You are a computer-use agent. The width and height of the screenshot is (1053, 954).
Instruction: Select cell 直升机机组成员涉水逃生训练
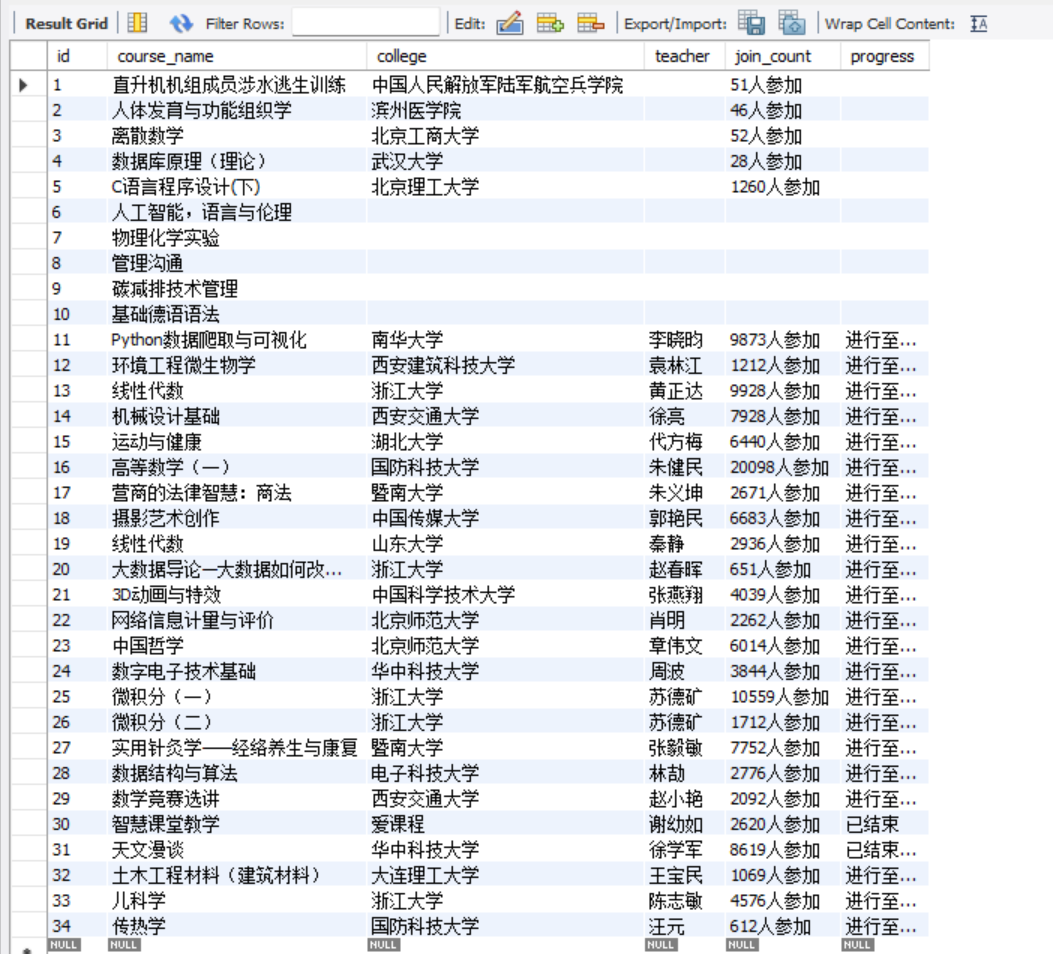(237, 85)
